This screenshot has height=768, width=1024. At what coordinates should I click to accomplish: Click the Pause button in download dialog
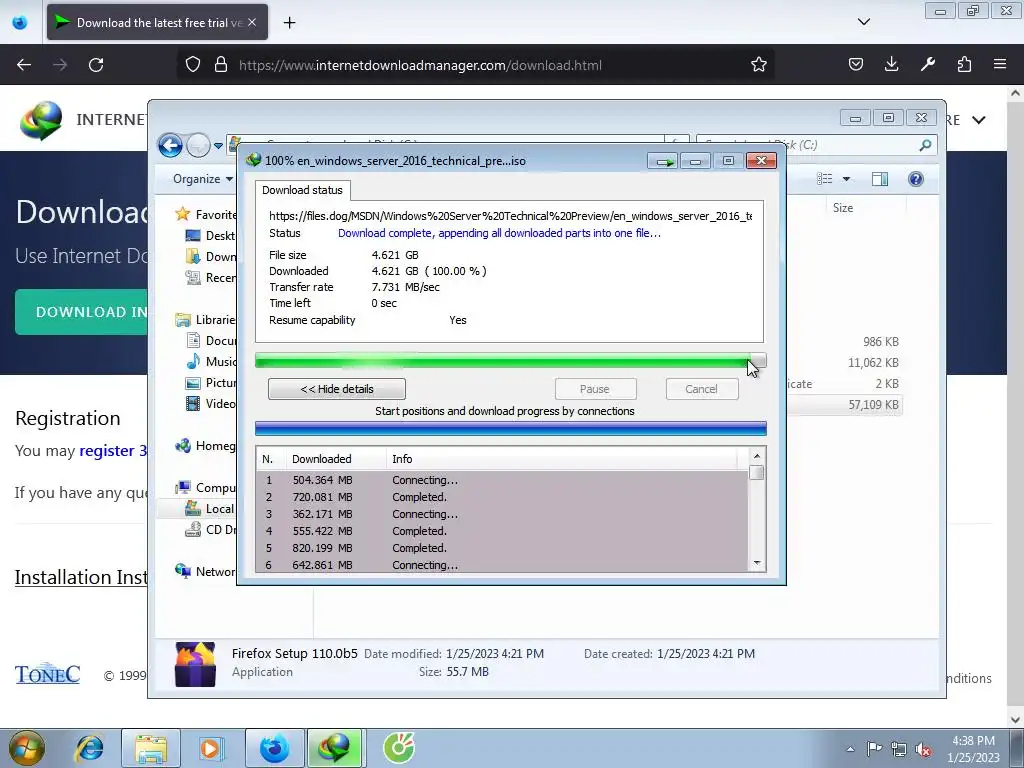coord(595,389)
